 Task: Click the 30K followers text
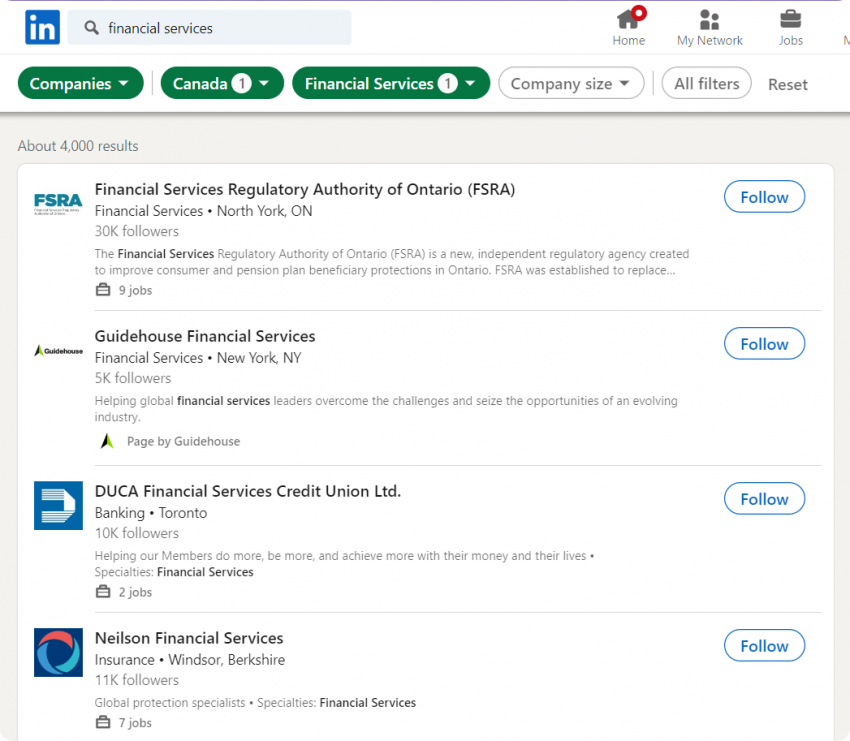pyautogui.click(x=137, y=231)
